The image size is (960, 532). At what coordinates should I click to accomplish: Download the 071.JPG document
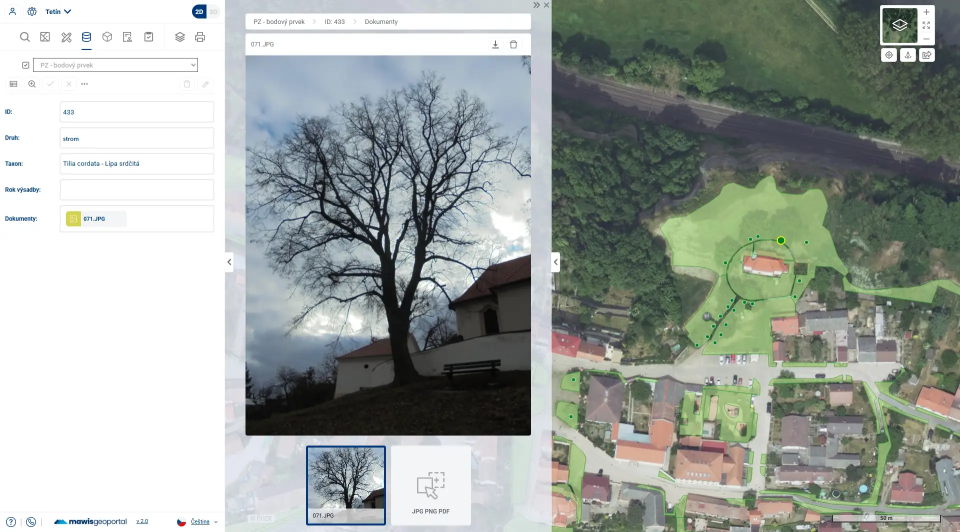495,44
